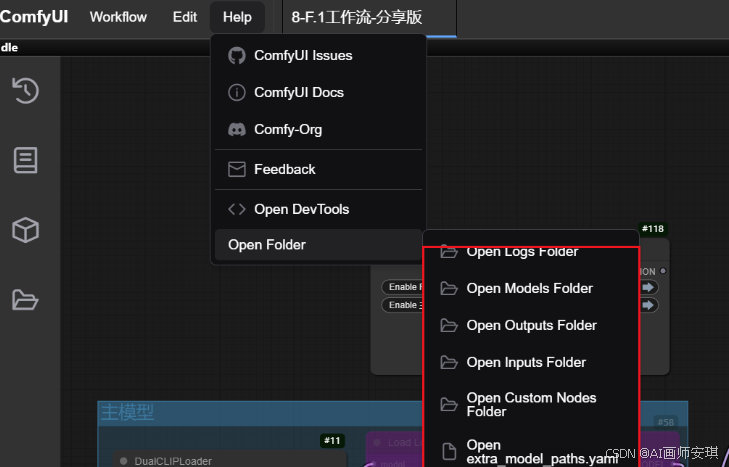This screenshot has height=467, width=729.
Task: Close the Help menu
Action: pos(237,17)
